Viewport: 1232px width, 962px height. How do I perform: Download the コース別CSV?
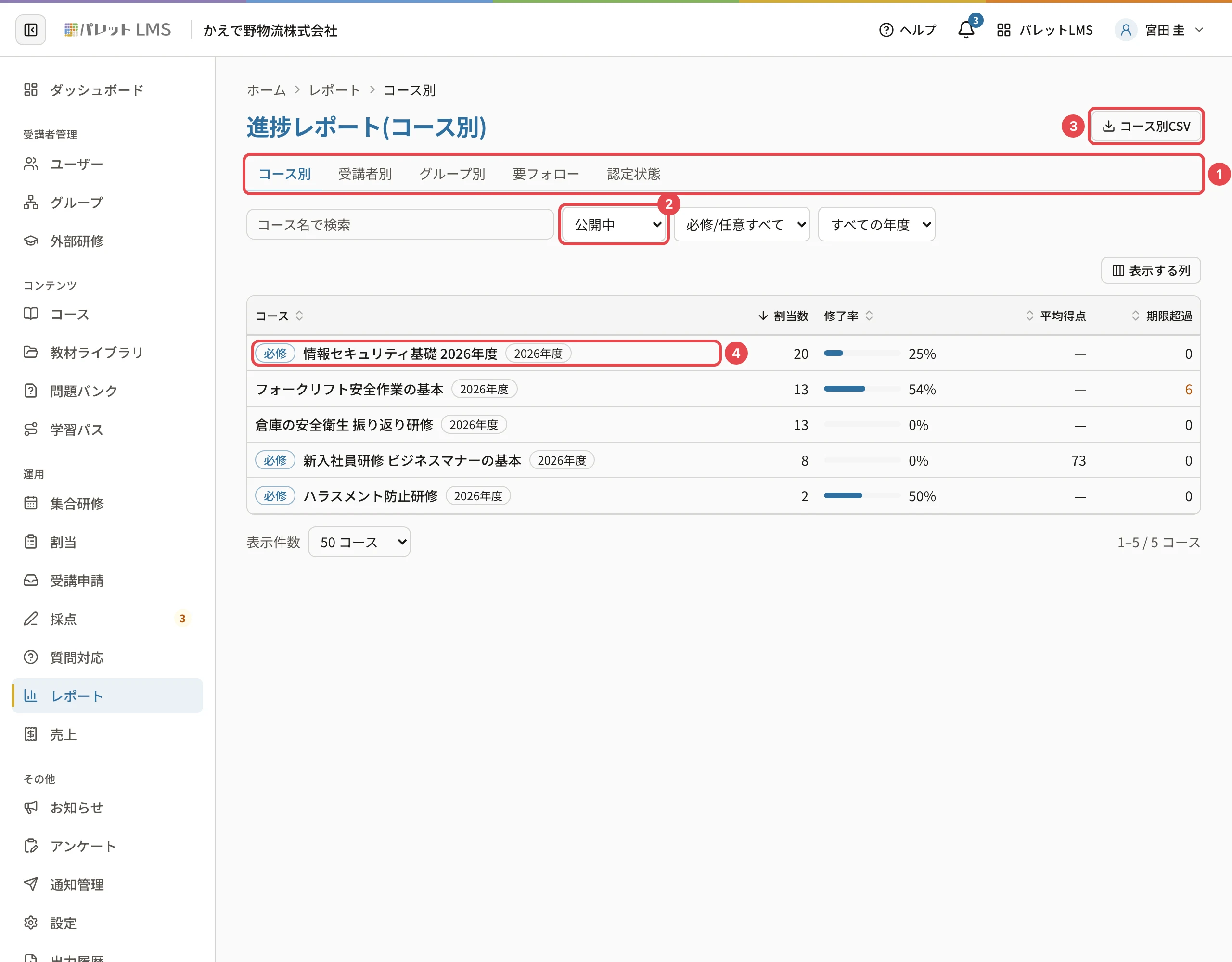coord(1146,126)
